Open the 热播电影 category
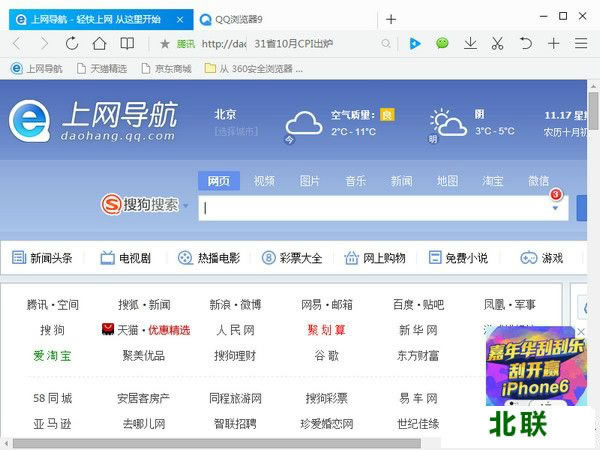600x450 pixels. [209, 258]
